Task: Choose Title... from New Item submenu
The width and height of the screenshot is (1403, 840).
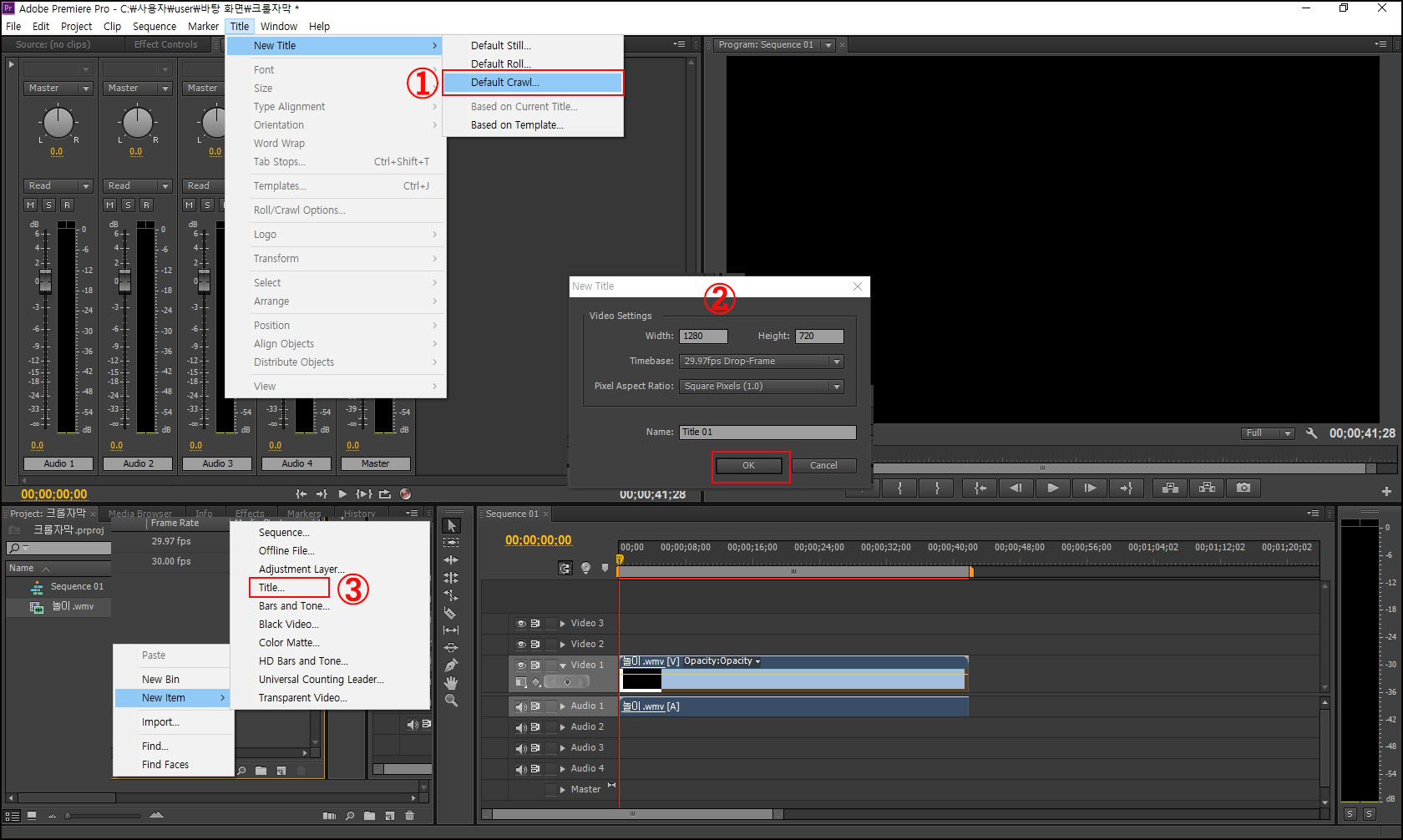Action: pos(289,587)
